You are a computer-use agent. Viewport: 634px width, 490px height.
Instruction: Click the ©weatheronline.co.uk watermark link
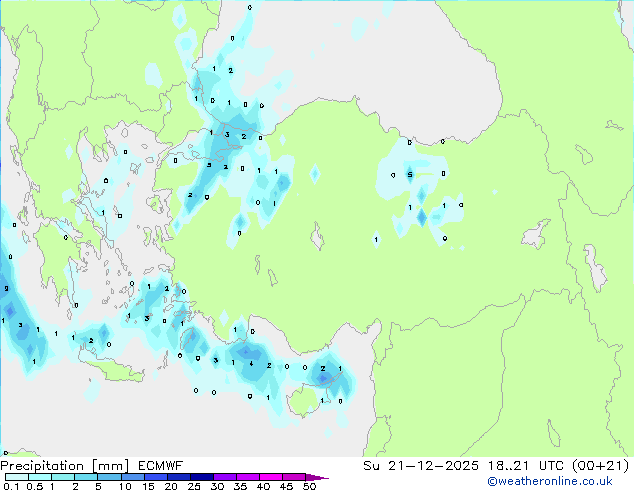(564, 481)
